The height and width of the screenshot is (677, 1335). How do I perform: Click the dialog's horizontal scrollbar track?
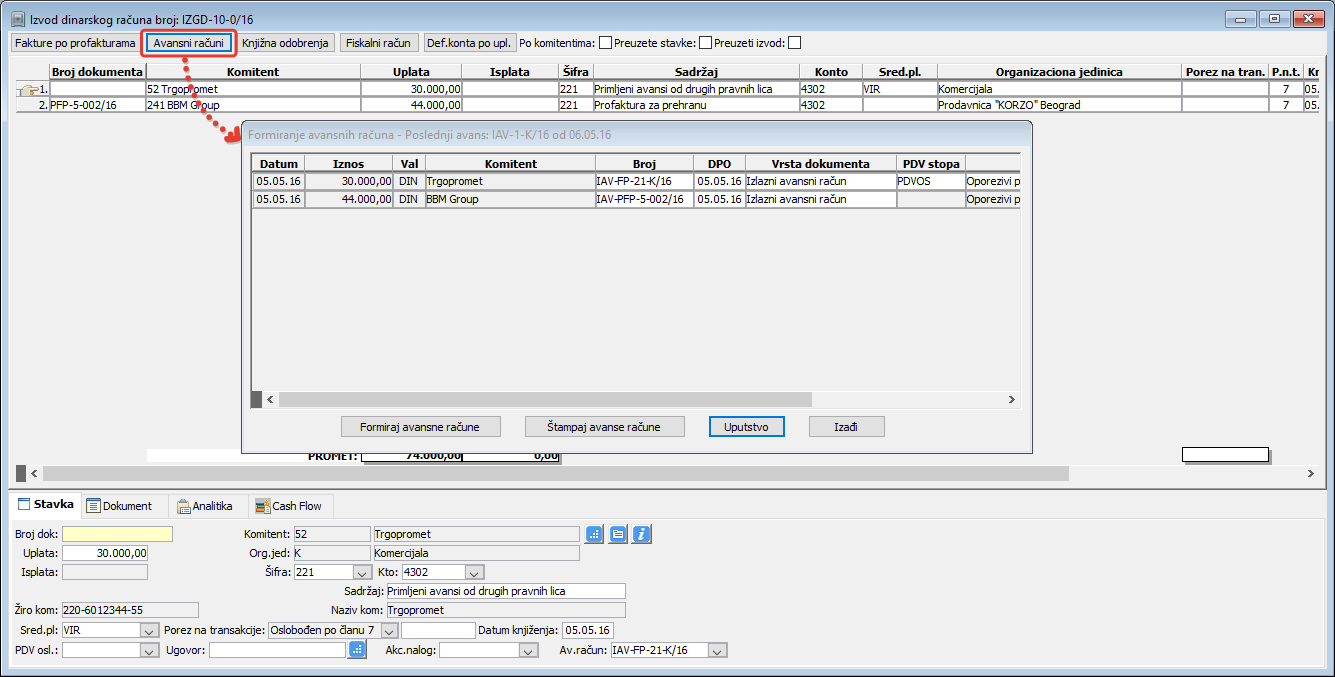(640, 399)
